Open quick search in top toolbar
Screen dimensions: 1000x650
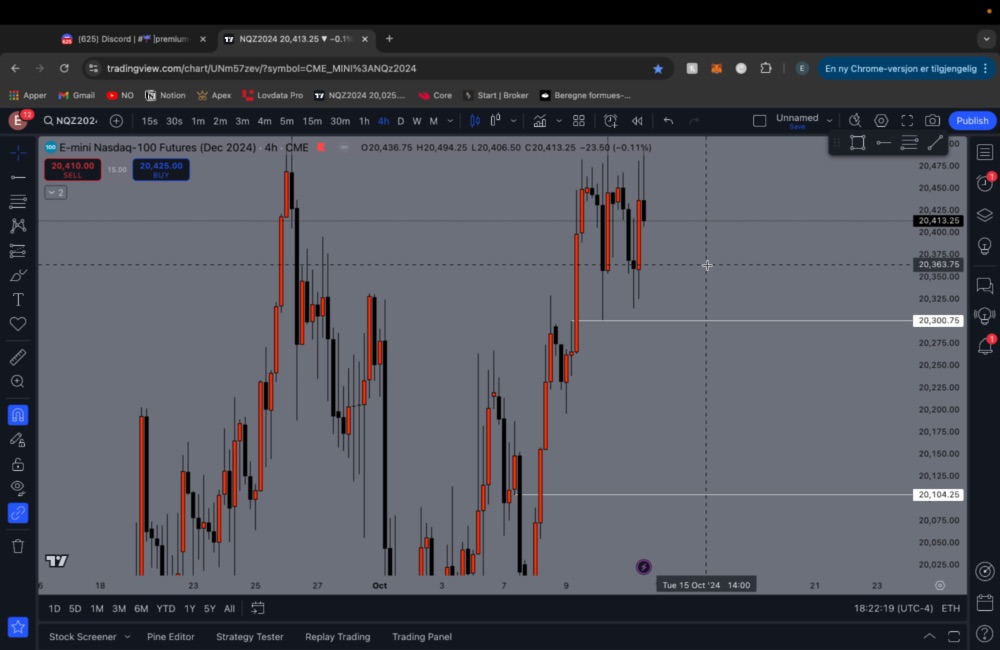pyautogui.click(x=855, y=121)
